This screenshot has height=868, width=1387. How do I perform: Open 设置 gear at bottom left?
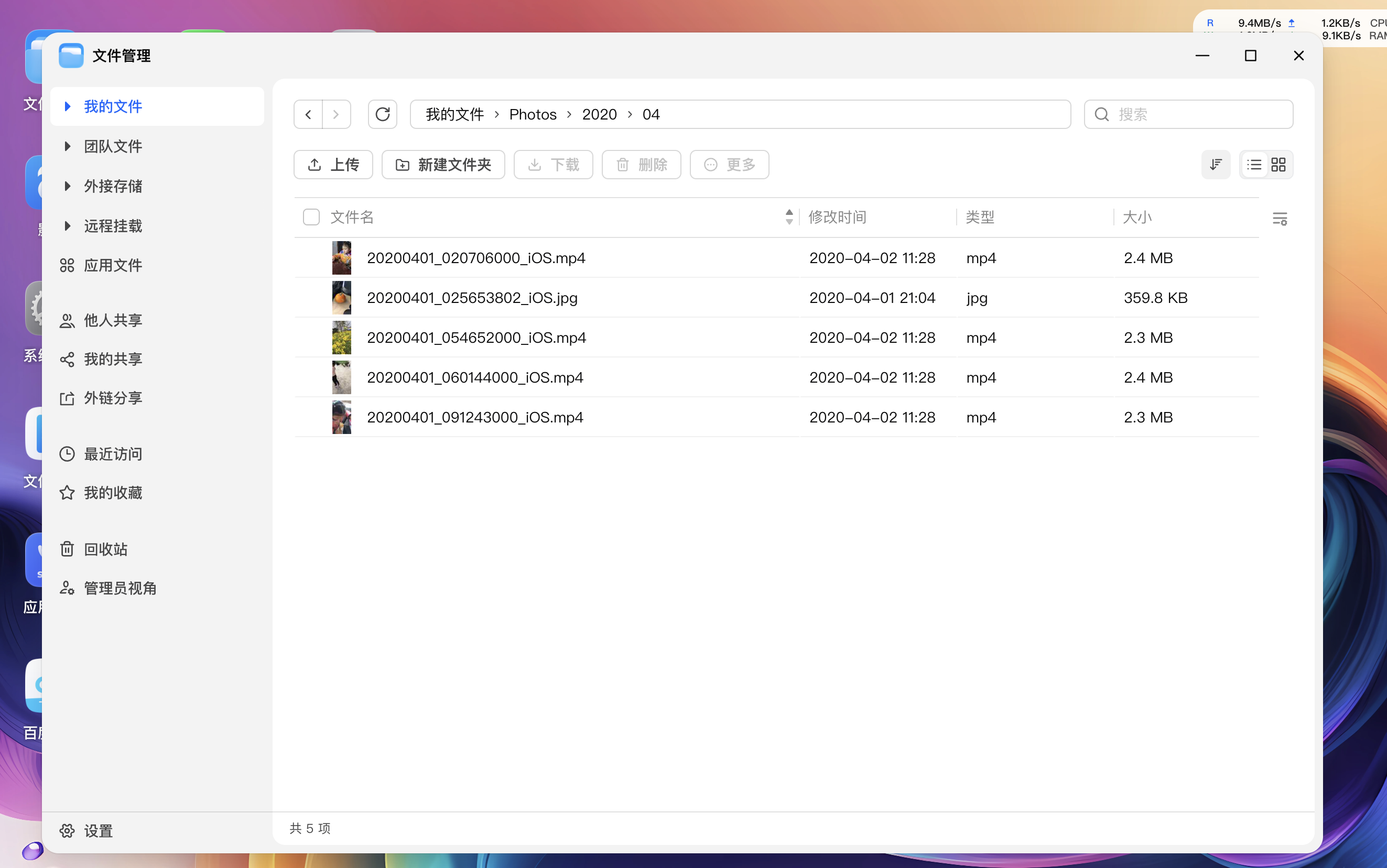pyautogui.click(x=86, y=831)
